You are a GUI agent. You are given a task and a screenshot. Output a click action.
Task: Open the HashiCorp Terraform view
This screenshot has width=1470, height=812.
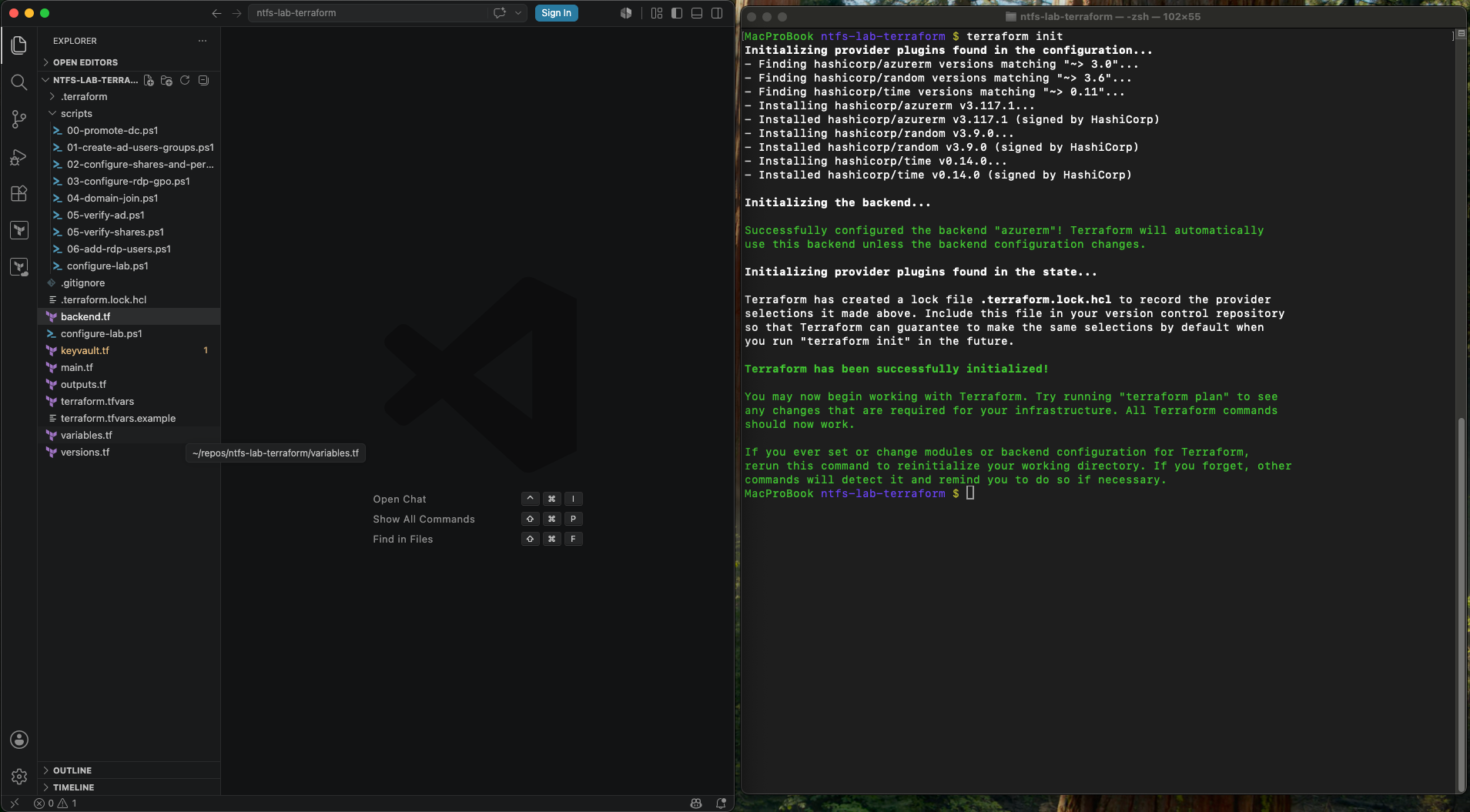19,230
